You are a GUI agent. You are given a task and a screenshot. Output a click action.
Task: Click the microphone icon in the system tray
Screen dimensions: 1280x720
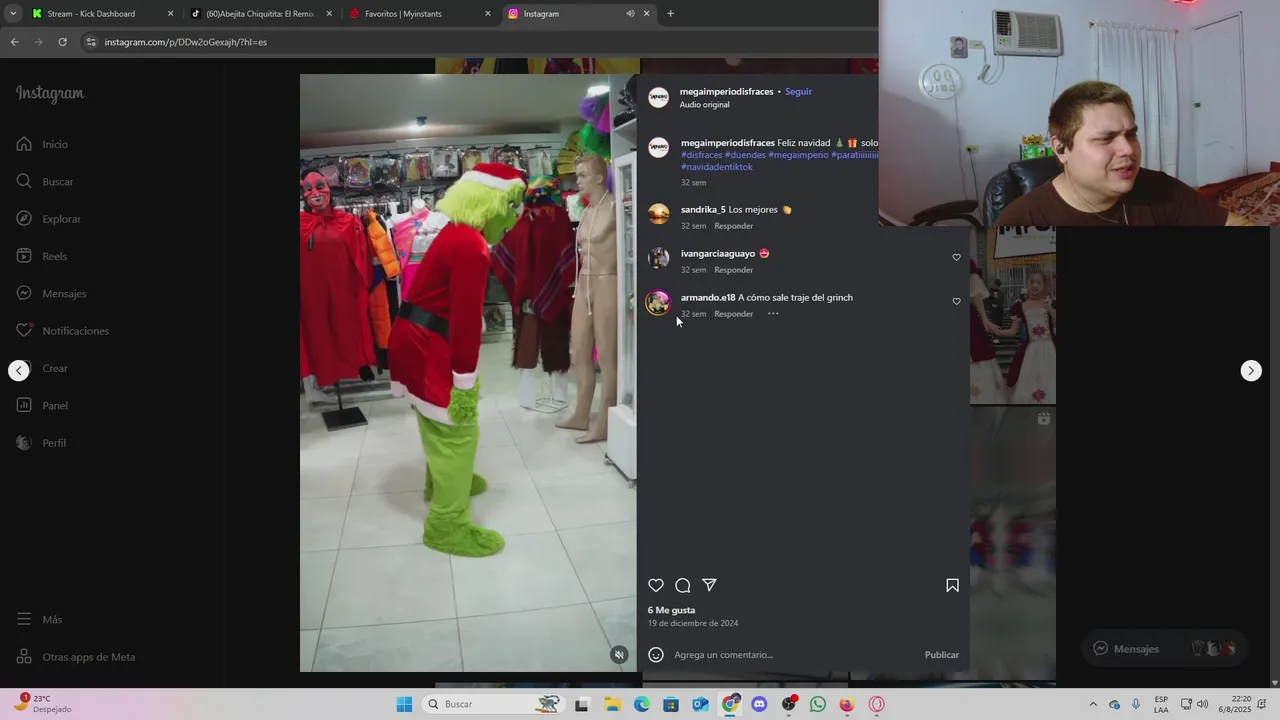coord(1136,704)
